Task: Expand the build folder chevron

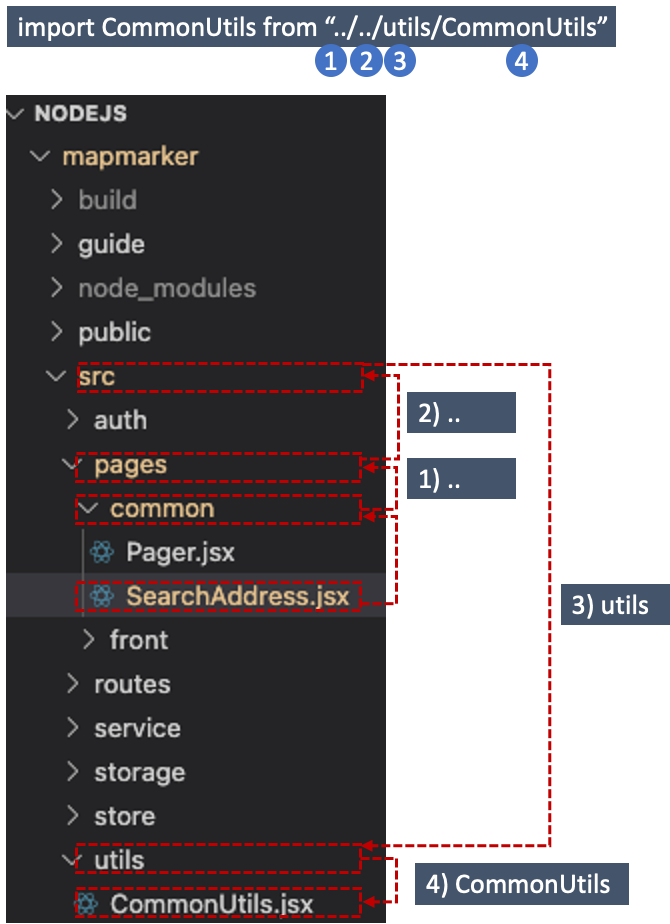Action: 57,200
